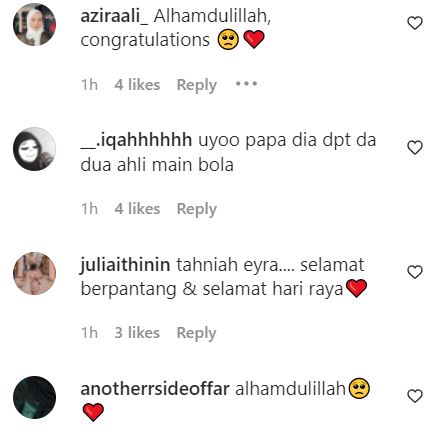This screenshot has width=433, height=437.
Task: Like aziraali_'s comment with heart icon
Action: click(x=415, y=23)
